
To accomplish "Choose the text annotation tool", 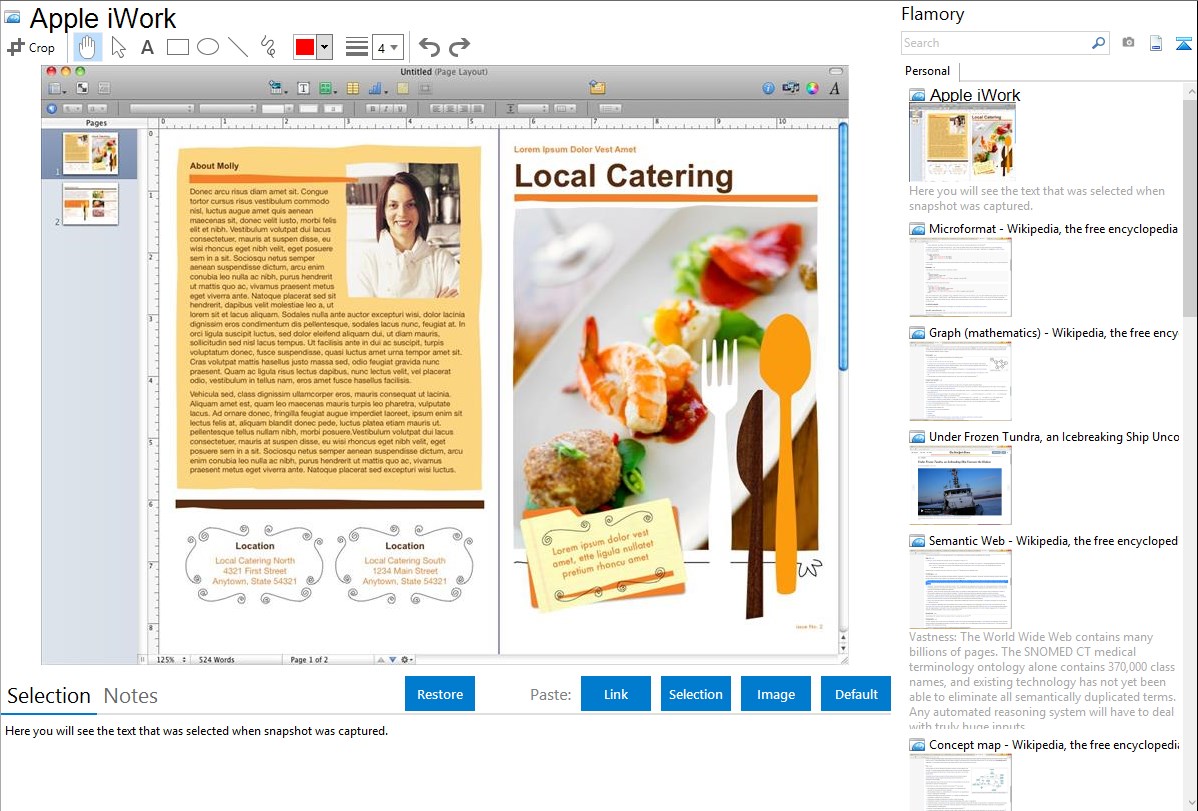I will pyautogui.click(x=147, y=47).
